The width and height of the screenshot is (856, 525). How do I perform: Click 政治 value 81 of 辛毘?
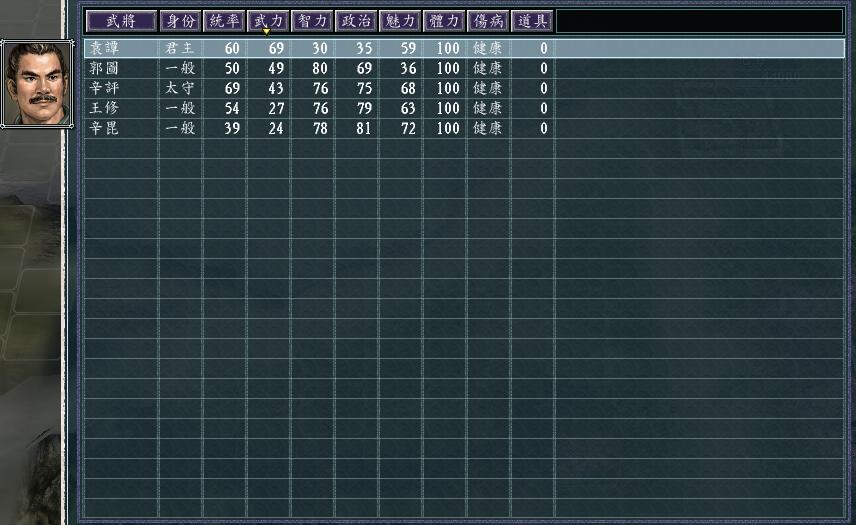click(364, 128)
